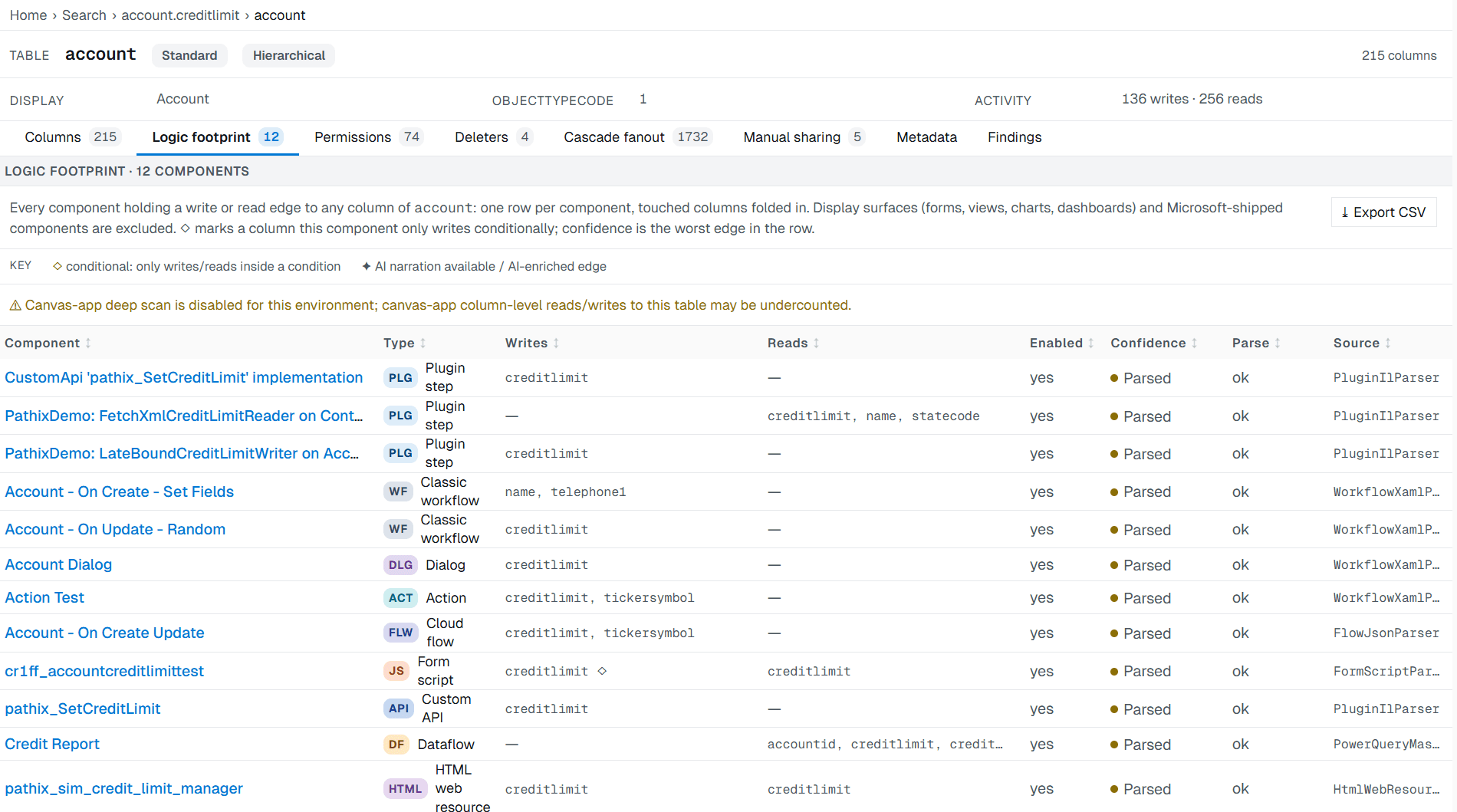The image size is (1457, 812).
Task: Click the WF badge for Account - On Update - Random
Action: (398, 529)
